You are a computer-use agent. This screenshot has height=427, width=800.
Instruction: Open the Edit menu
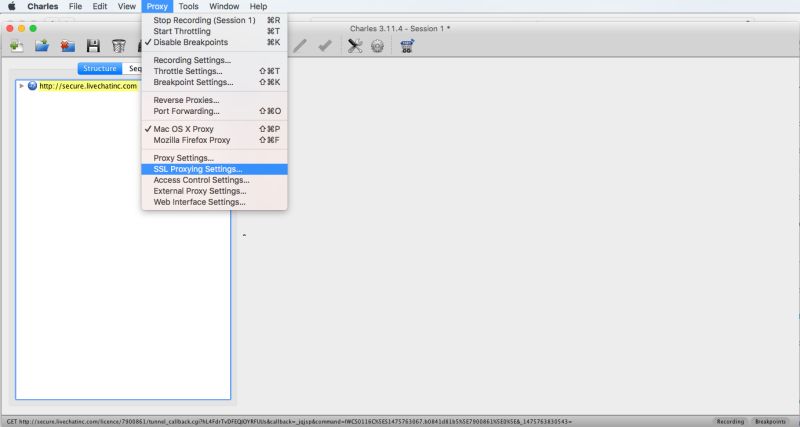pos(99,6)
